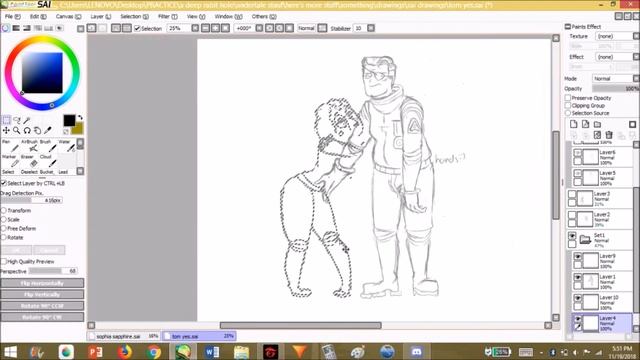Open the File menu
Image resolution: width=640 pixels, height=360 pixels.
12,16
